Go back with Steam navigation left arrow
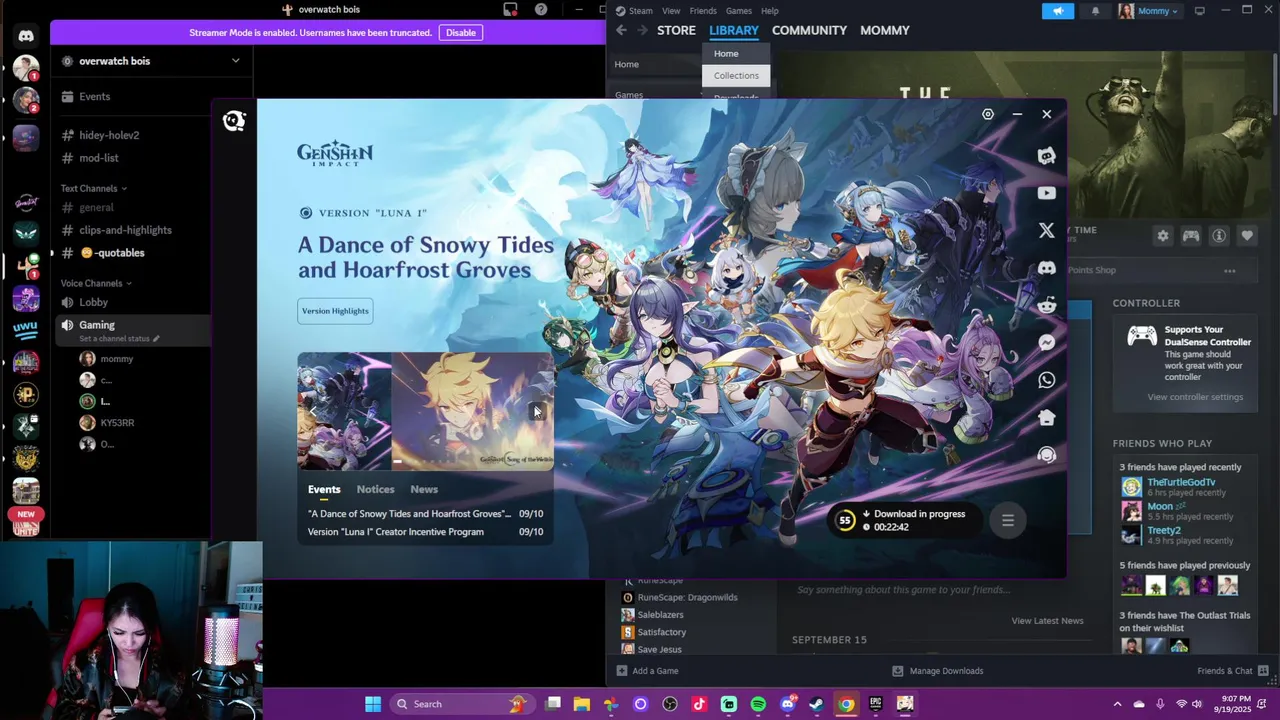The height and width of the screenshot is (720, 1280). point(621,30)
